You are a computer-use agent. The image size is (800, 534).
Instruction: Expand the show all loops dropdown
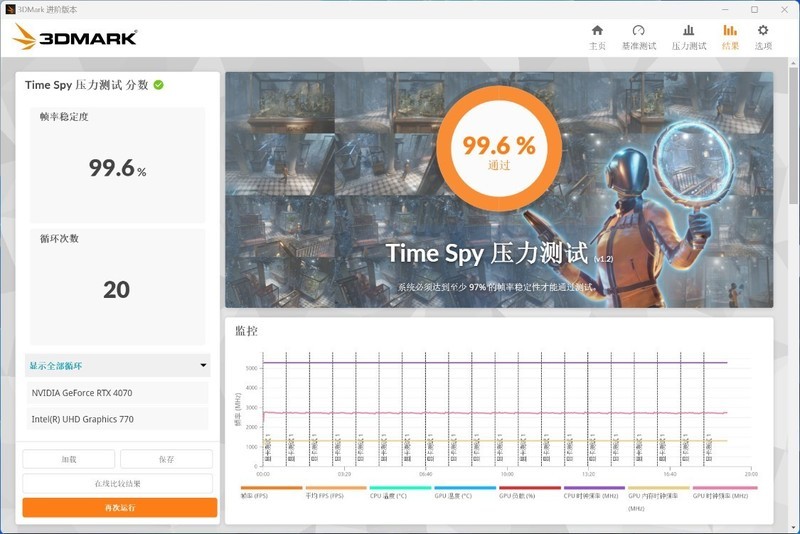[117, 365]
